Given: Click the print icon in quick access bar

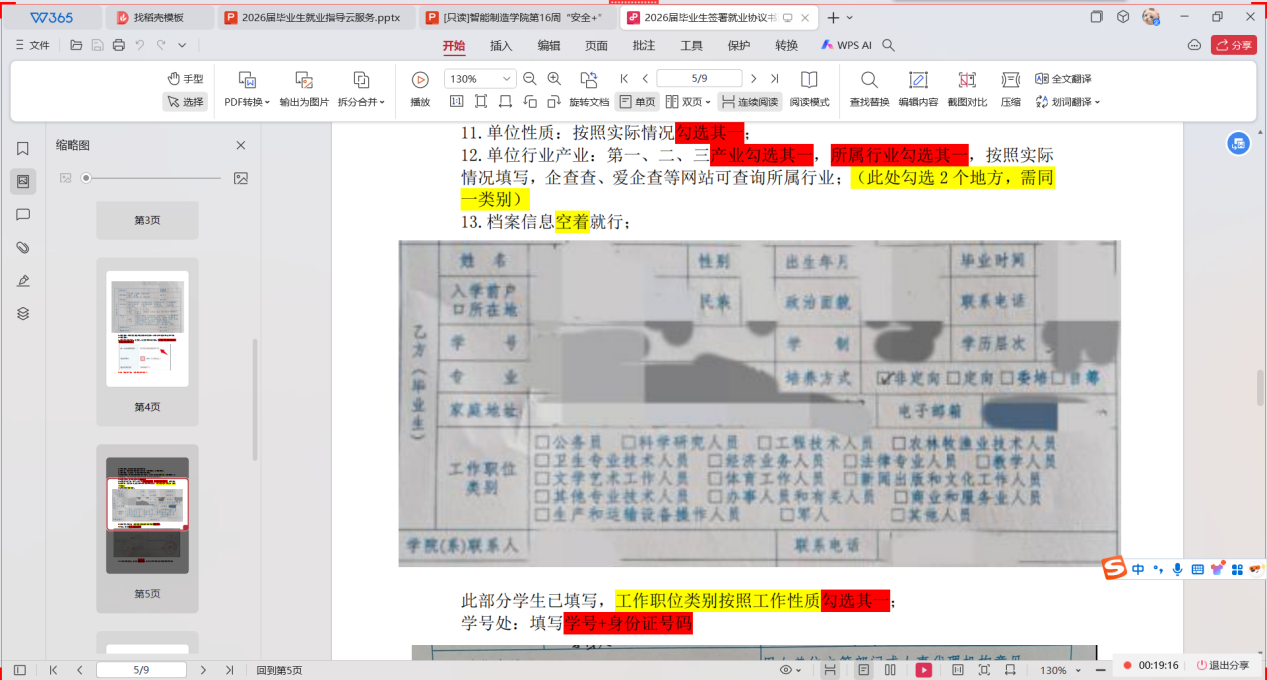Looking at the screenshot, I should coord(119,45).
